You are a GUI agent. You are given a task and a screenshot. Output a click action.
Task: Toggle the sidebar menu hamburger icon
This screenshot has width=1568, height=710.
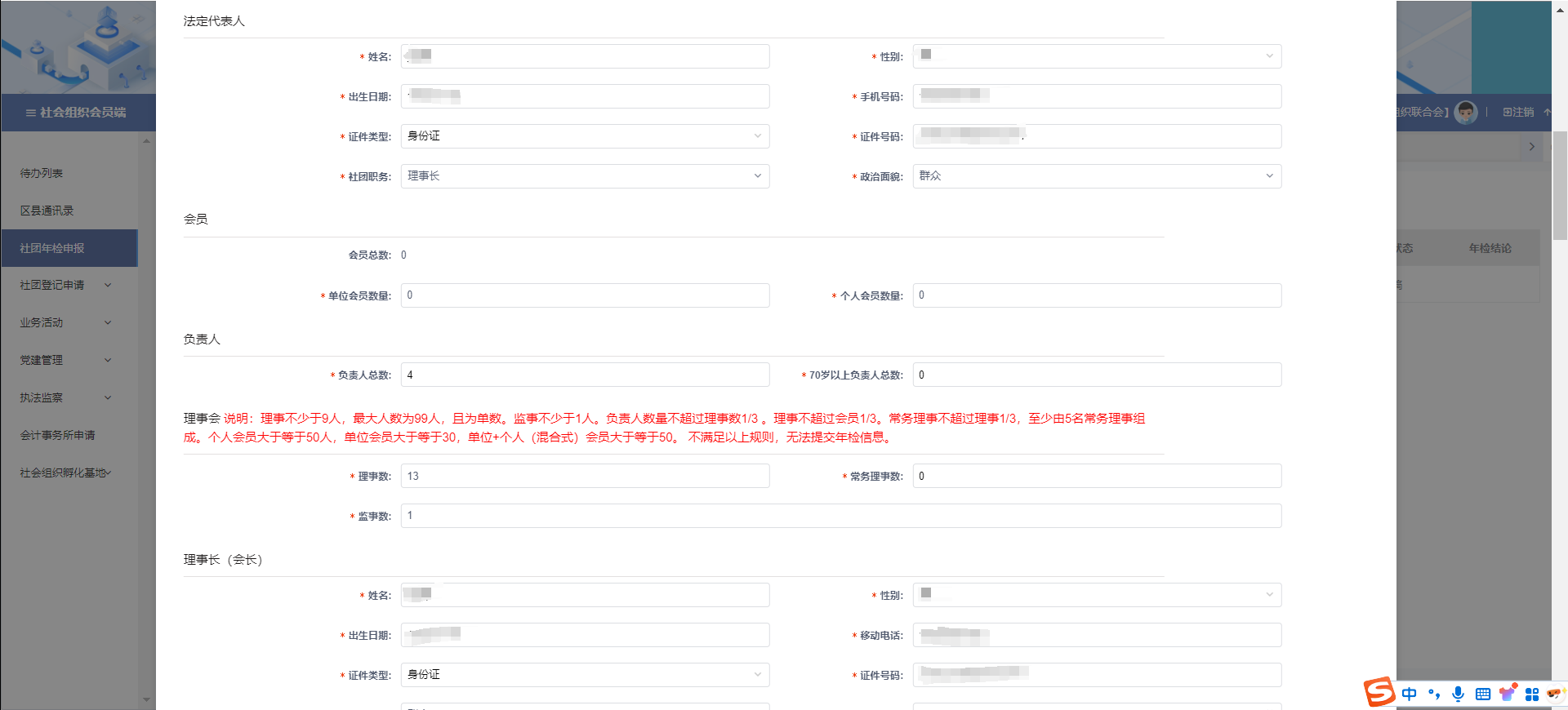(x=30, y=113)
